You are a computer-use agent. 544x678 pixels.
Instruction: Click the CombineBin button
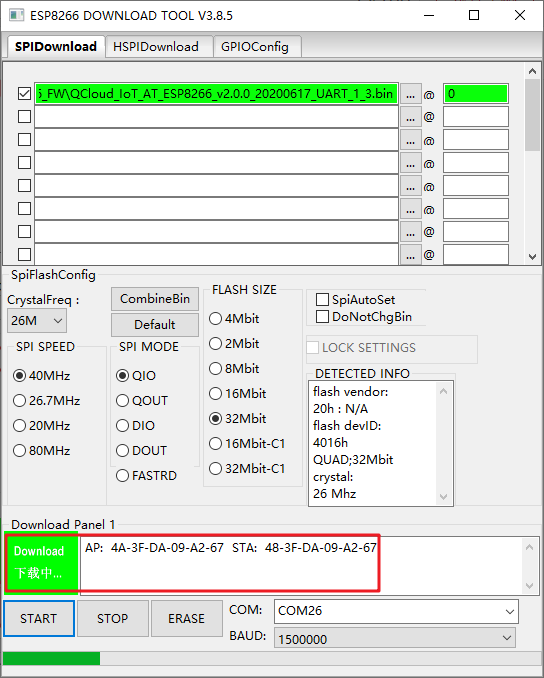click(155, 299)
